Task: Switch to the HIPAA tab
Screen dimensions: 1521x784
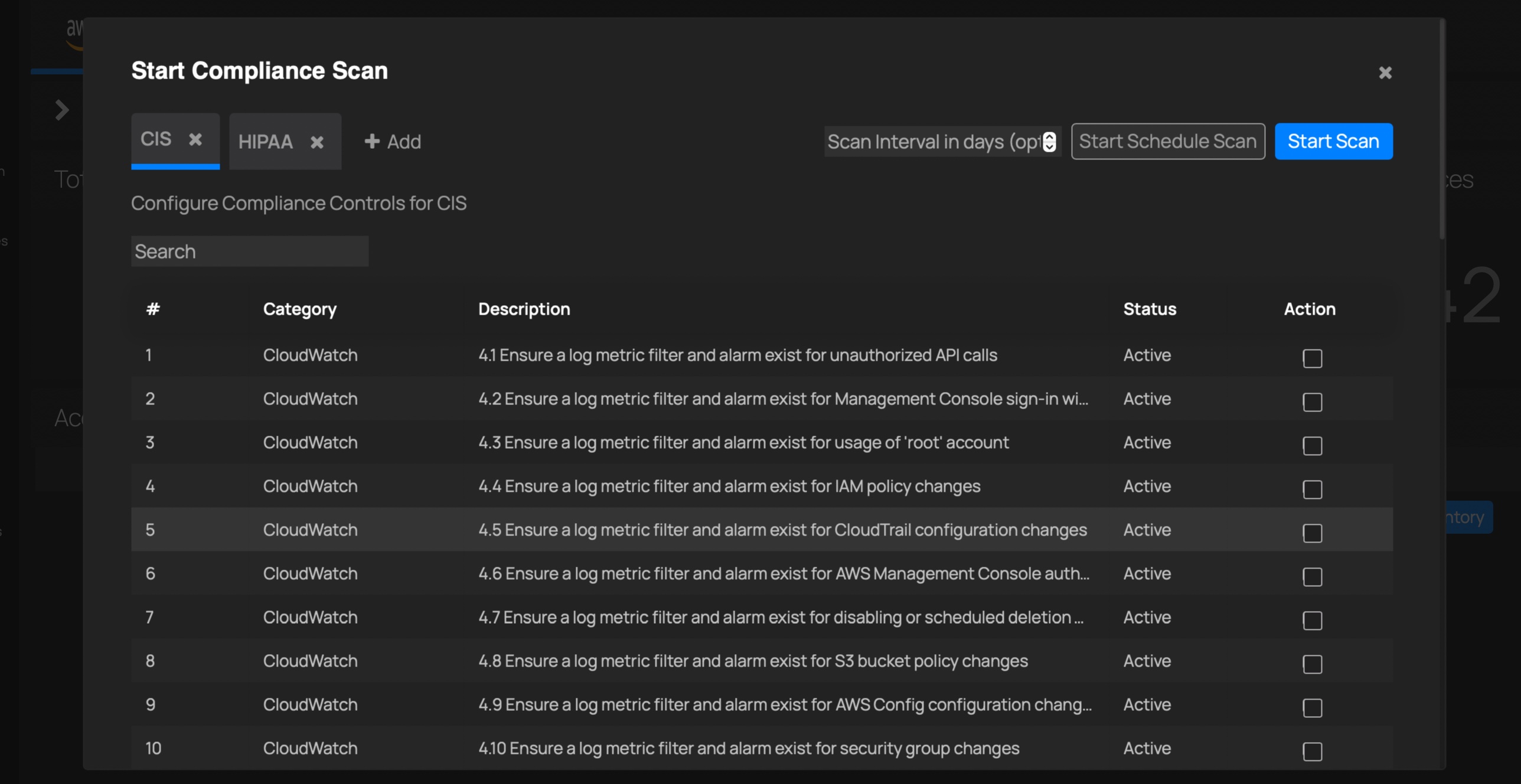Action: pos(265,142)
